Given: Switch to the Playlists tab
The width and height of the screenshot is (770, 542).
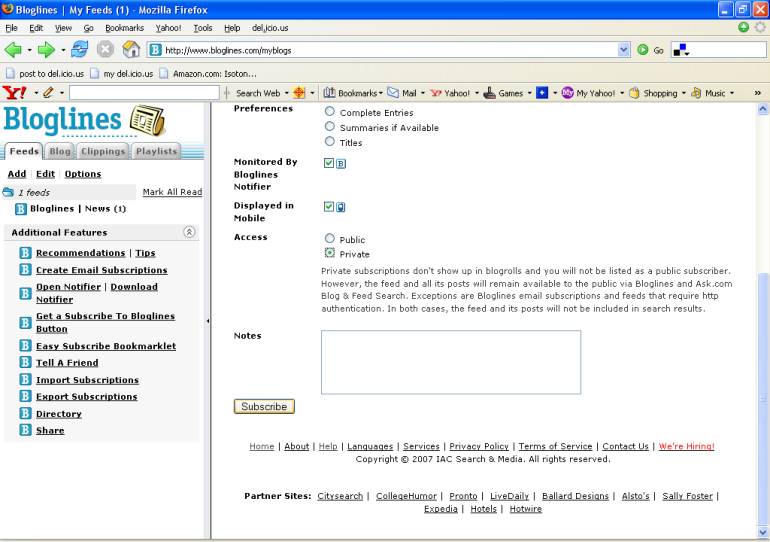Looking at the screenshot, I should [x=156, y=151].
